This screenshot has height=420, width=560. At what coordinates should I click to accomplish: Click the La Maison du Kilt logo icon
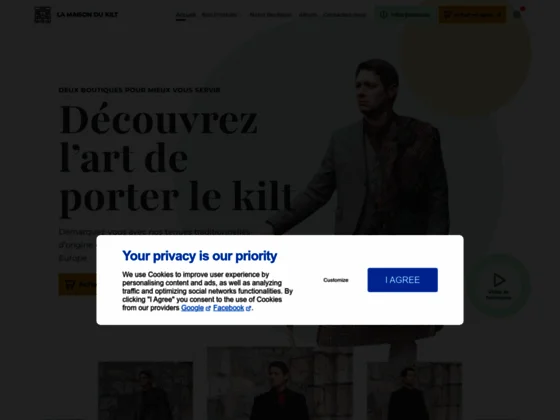pos(42,15)
